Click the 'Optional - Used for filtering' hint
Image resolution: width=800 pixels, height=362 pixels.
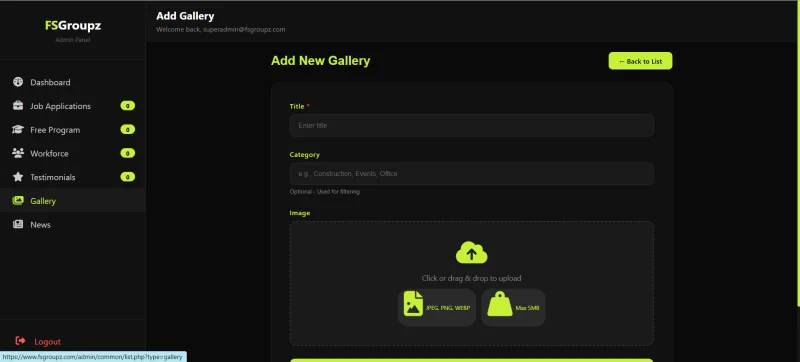point(324,192)
